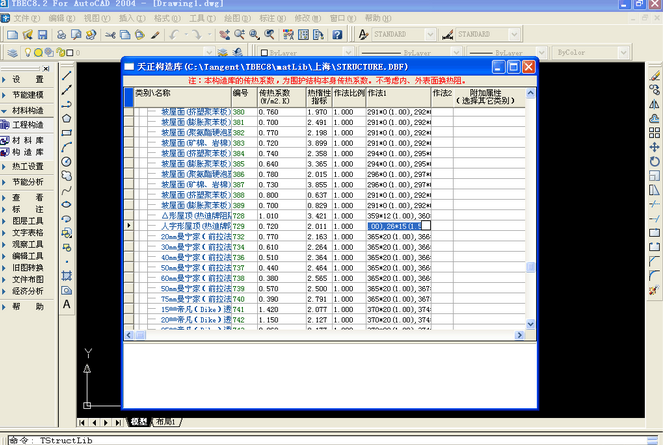
Task: Toggle the layer on/off lightbulb icon
Action: 28,53
